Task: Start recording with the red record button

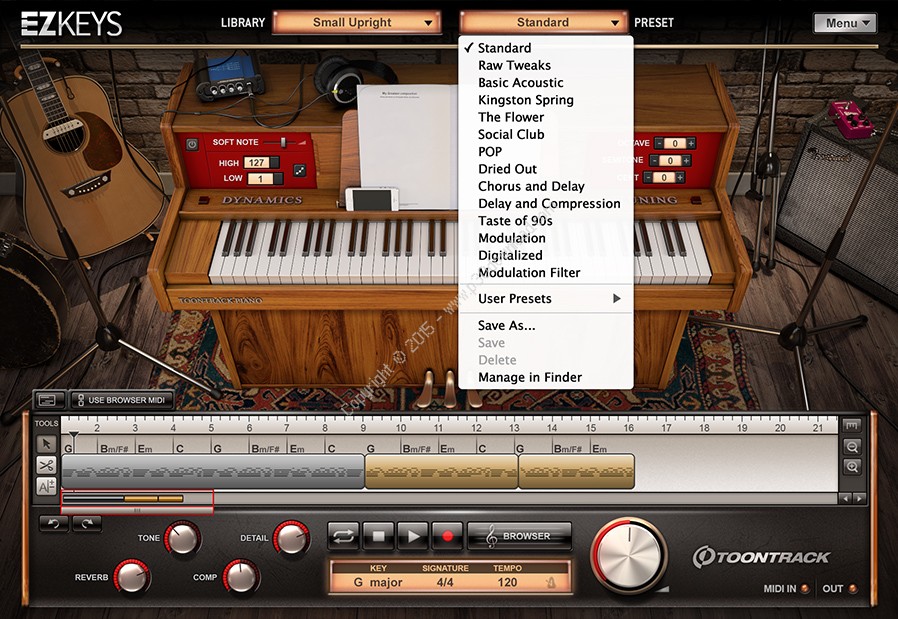Action: [447, 536]
